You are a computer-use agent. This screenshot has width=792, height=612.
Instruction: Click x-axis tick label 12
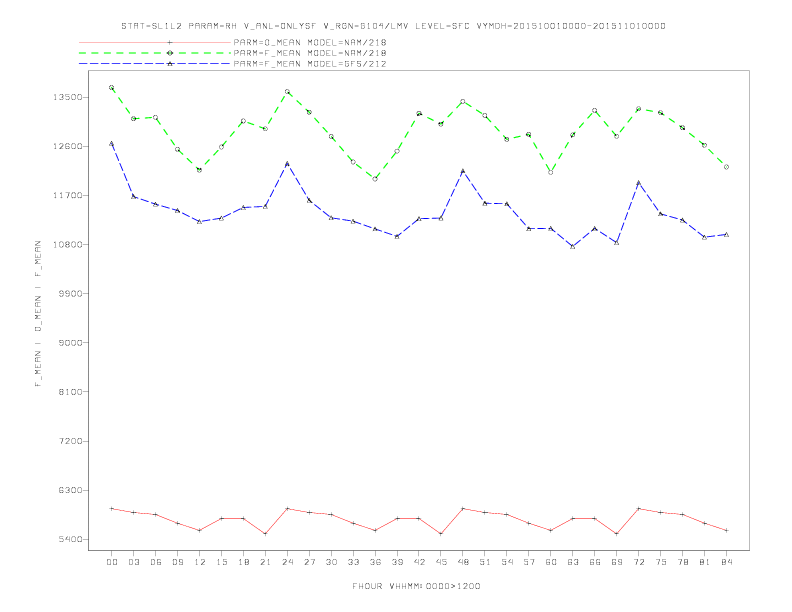pos(200,562)
